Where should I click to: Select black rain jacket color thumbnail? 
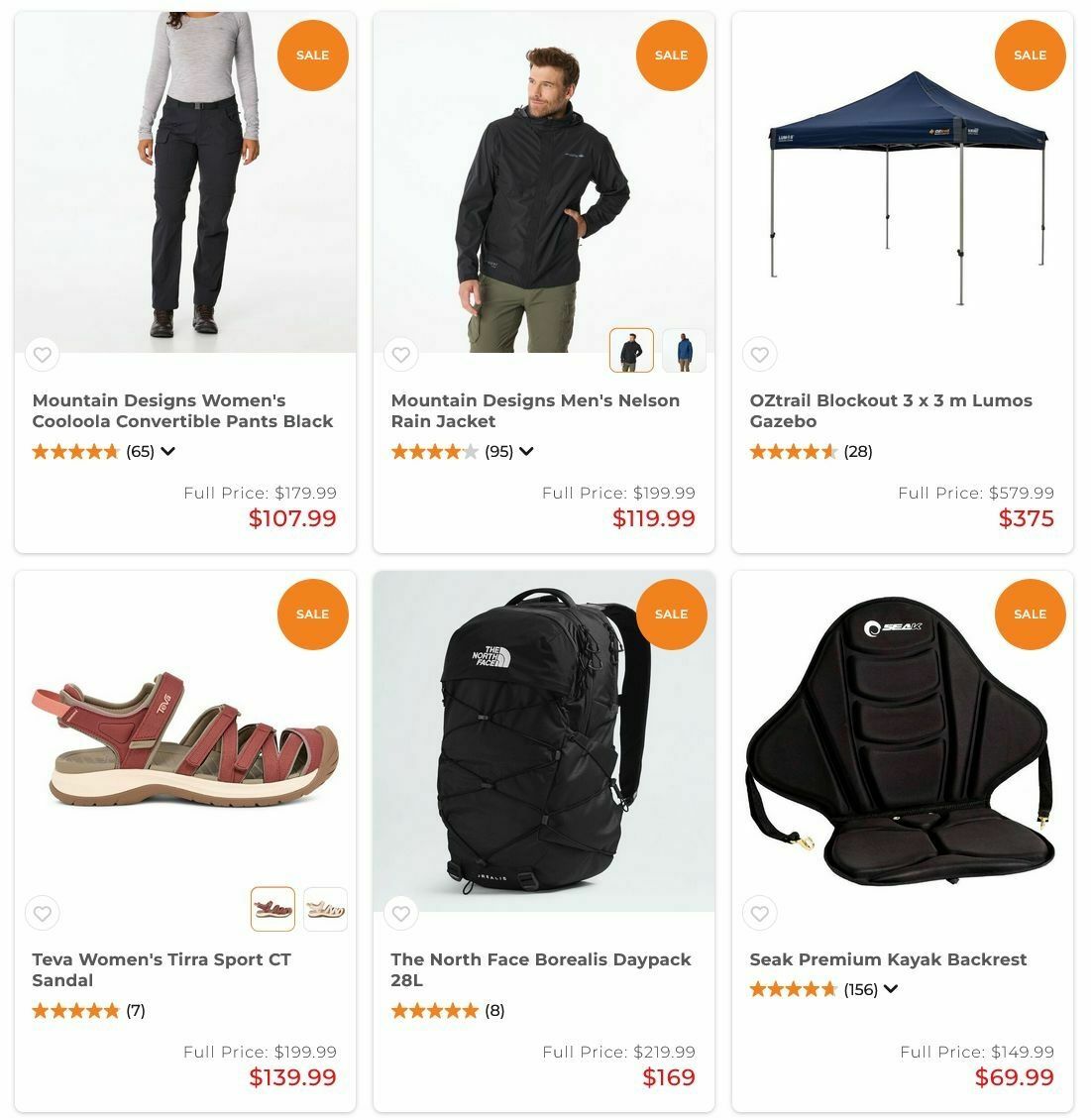tap(631, 351)
